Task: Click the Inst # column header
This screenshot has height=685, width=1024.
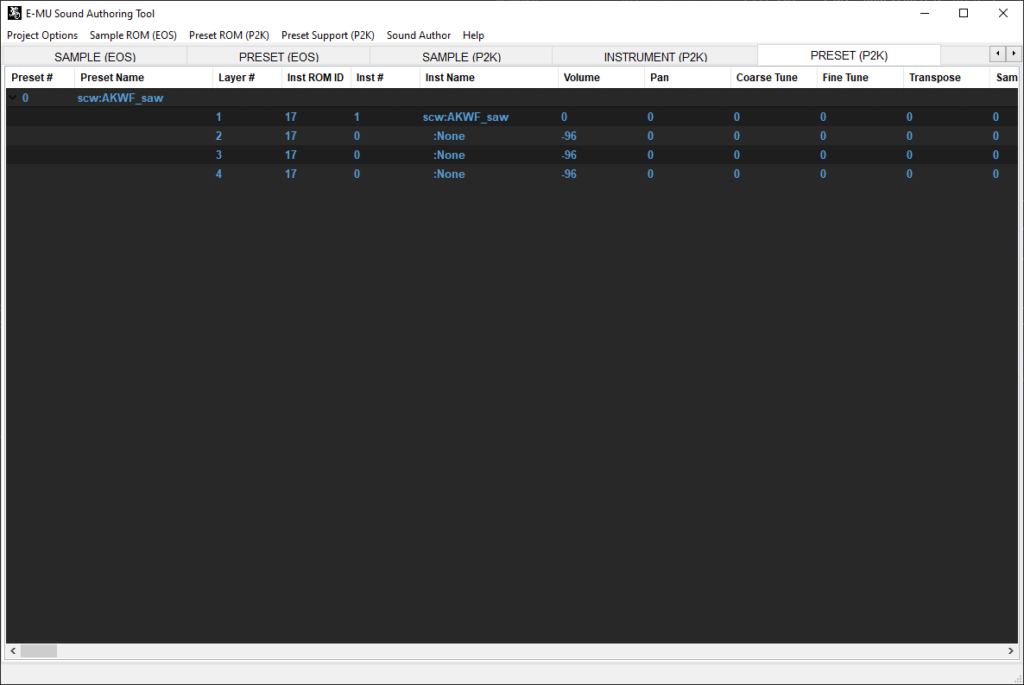Action: coord(385,78)
